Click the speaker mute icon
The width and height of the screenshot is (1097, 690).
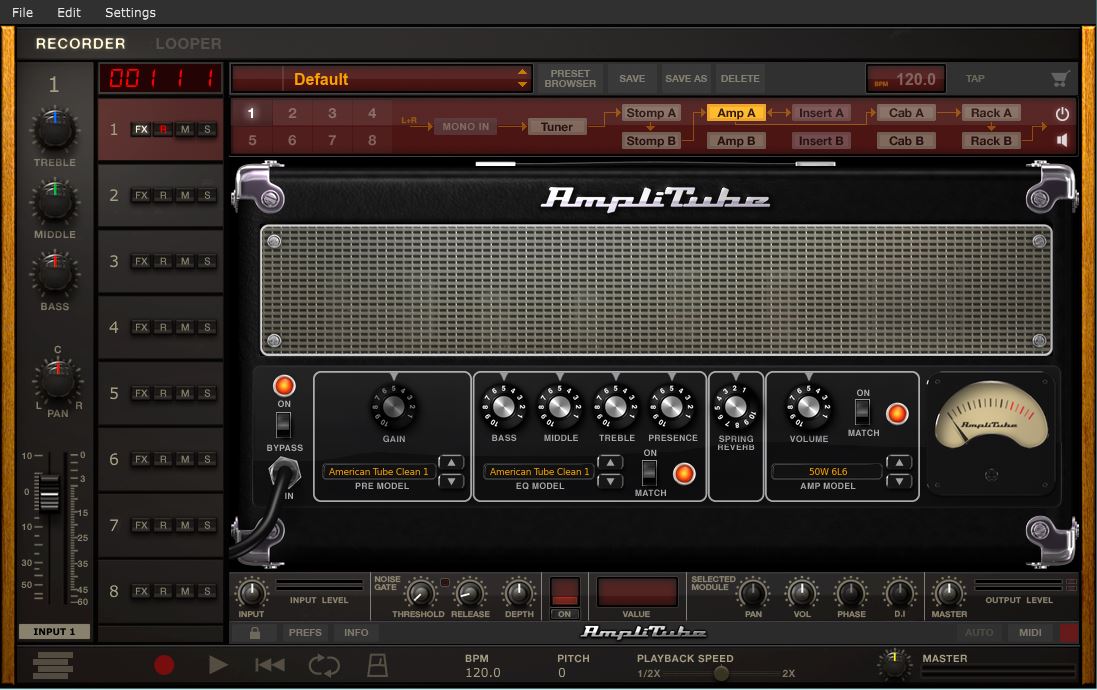(x=1062, y=141)
